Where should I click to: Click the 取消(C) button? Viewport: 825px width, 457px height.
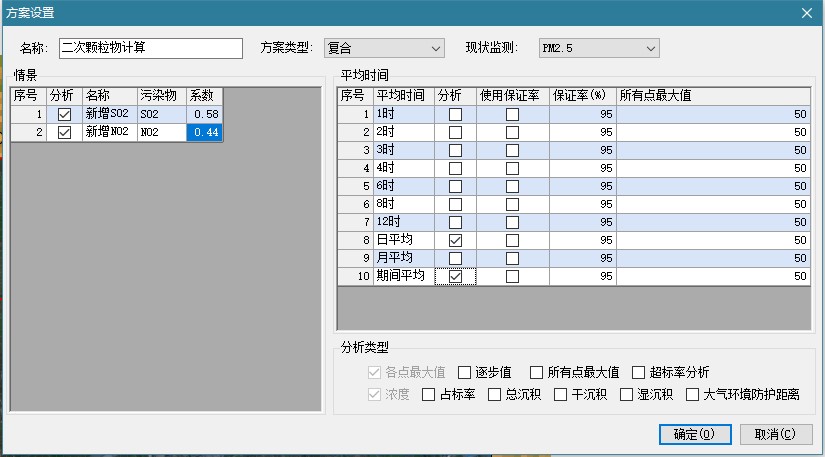(775, 434)
